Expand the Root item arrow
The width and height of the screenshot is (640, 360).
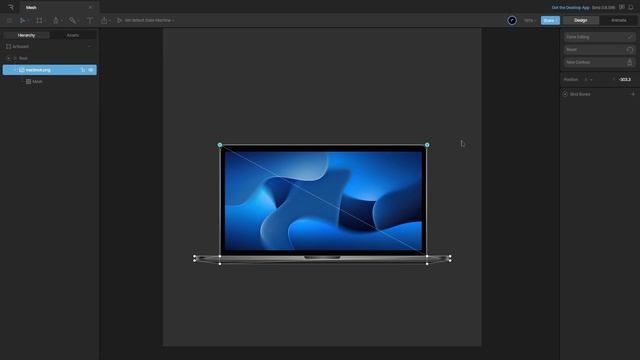click(x=9, y=58)
